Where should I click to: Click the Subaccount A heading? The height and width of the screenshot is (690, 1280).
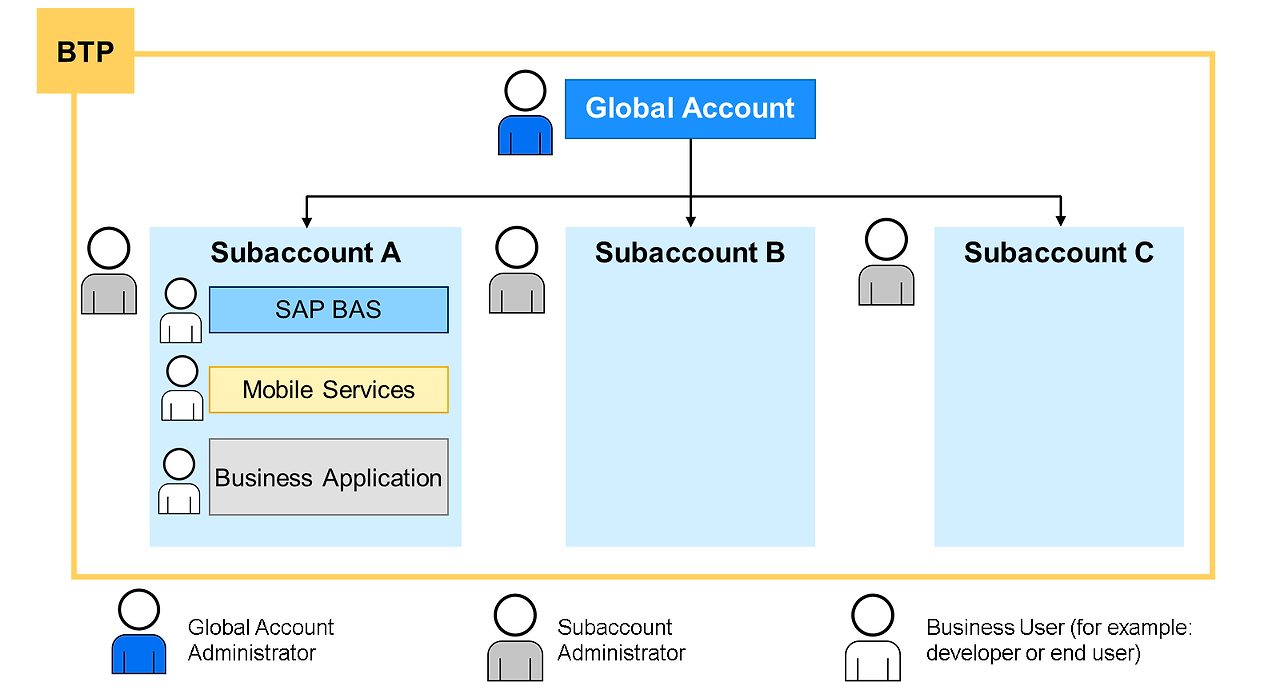point(306,253)
